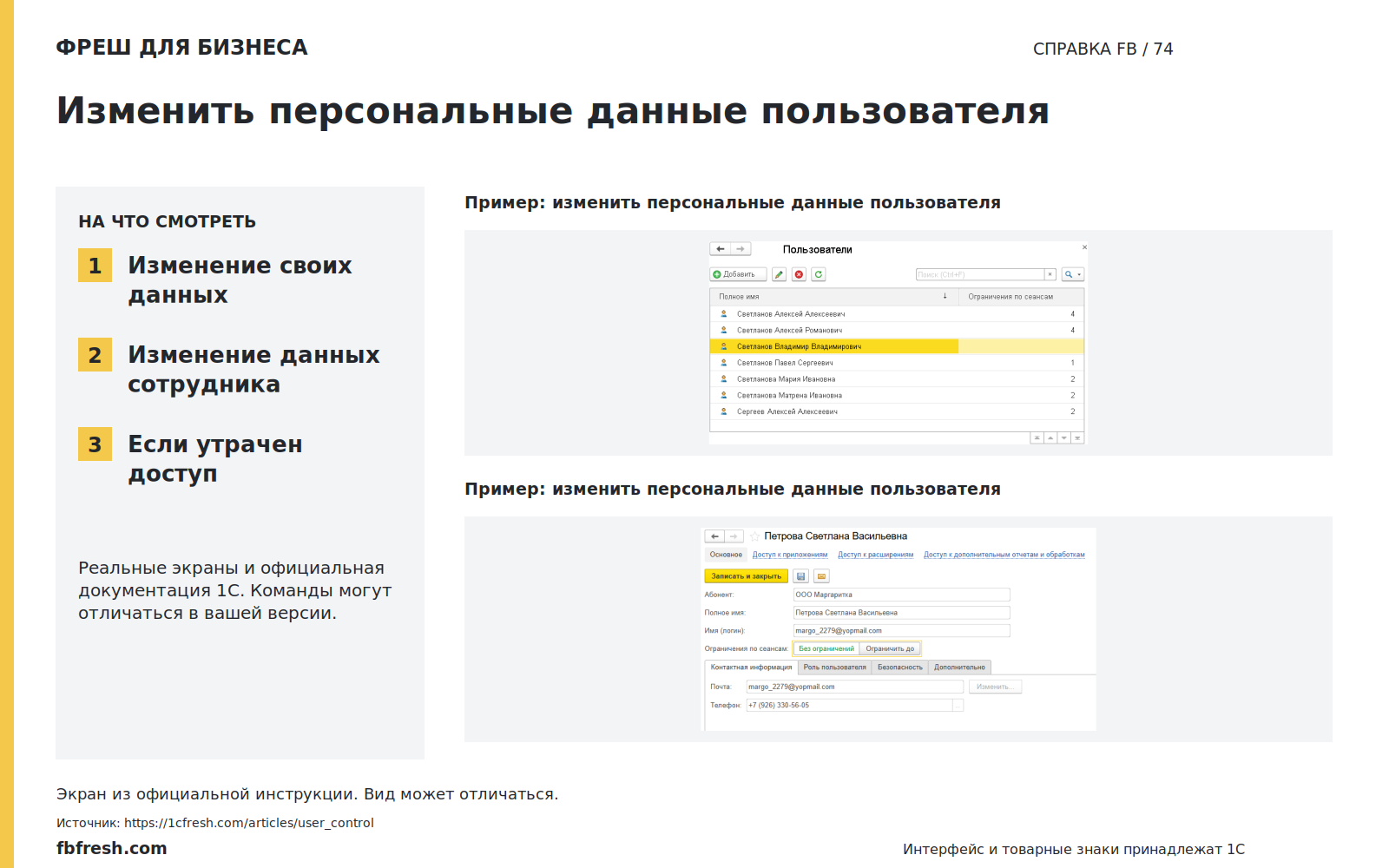This screenshot has height=868, width=1389.
Task: Click the yellow Записать и закрыть button
Action: (747, 576)
